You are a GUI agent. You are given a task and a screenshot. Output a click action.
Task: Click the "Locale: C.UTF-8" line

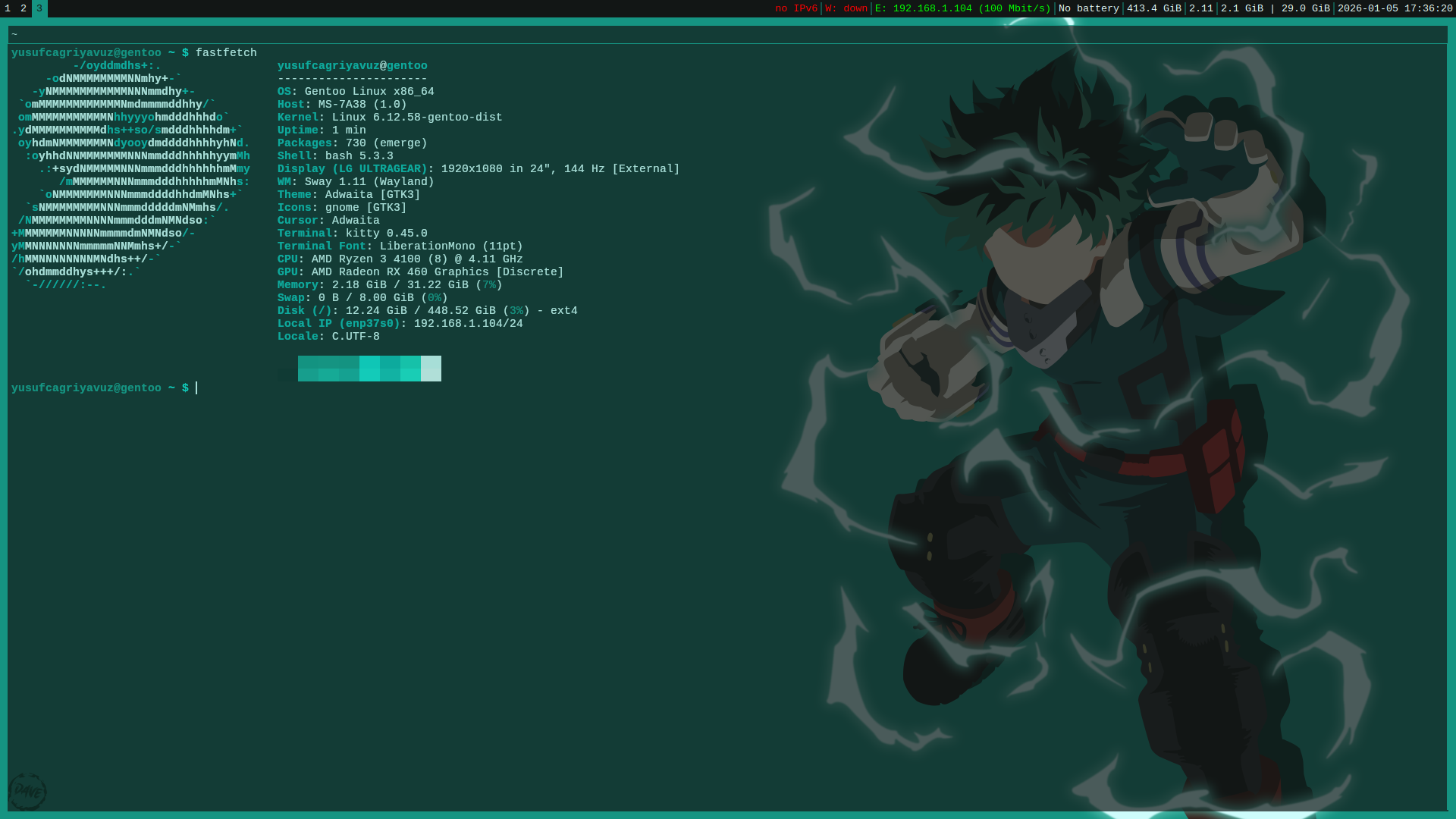pos(328,337)
